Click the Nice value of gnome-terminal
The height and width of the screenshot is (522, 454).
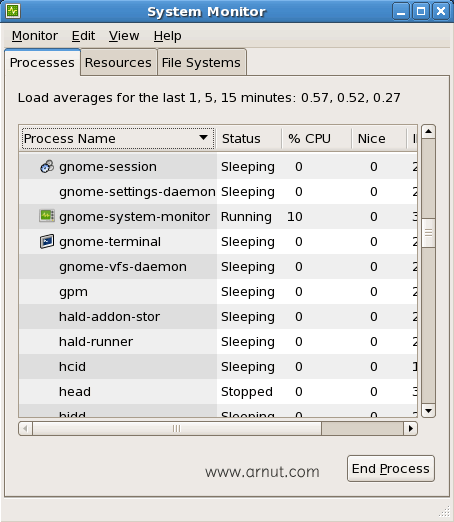[x=374, y=241]
